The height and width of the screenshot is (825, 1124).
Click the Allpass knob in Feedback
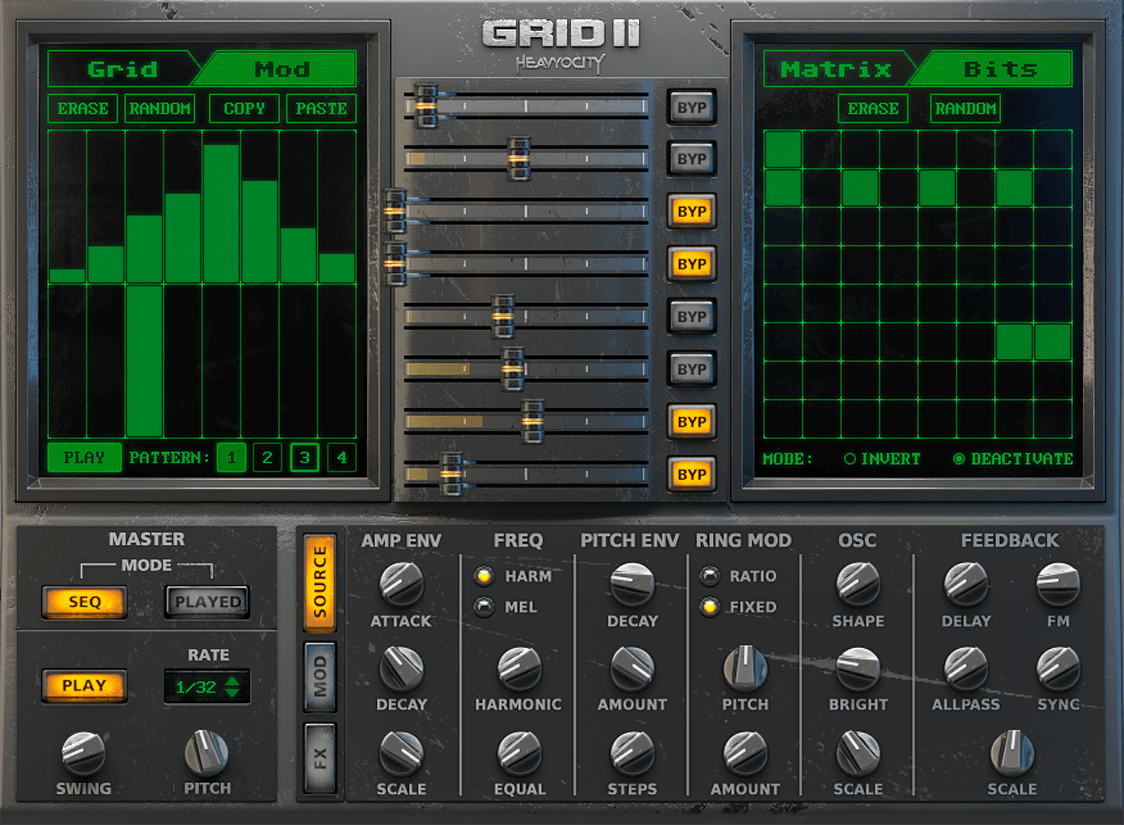click(x=966, y=668)
